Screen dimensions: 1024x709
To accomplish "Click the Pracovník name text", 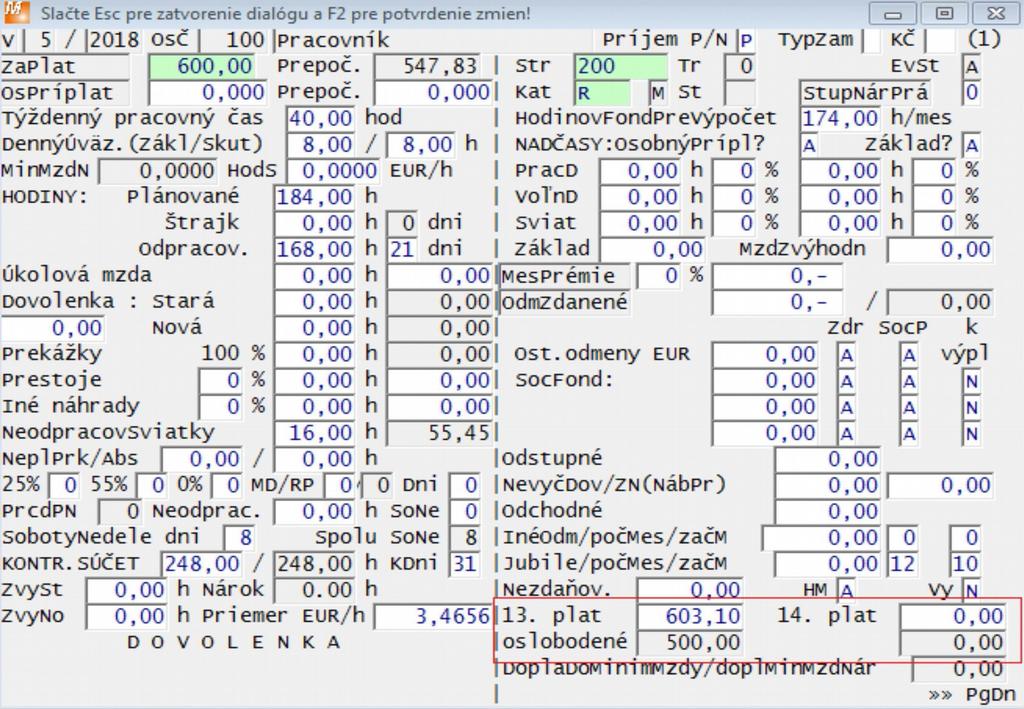I will (x=333, y=40).
